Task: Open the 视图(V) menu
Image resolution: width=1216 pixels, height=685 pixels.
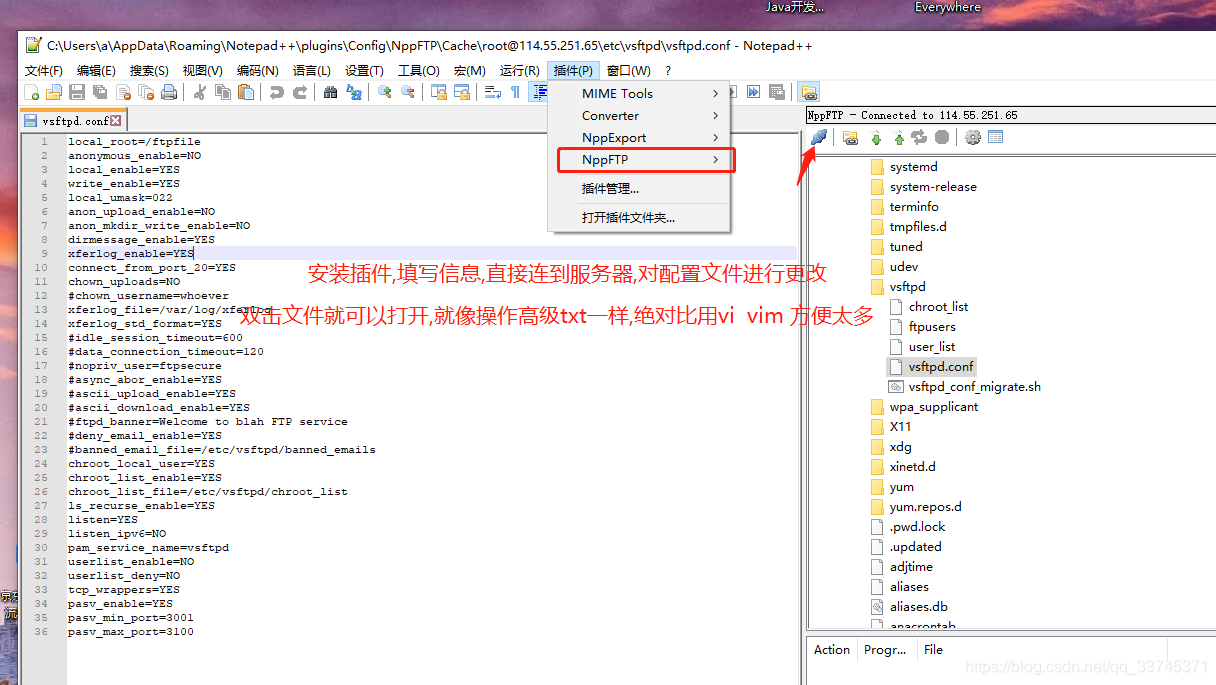Action: 203,70
